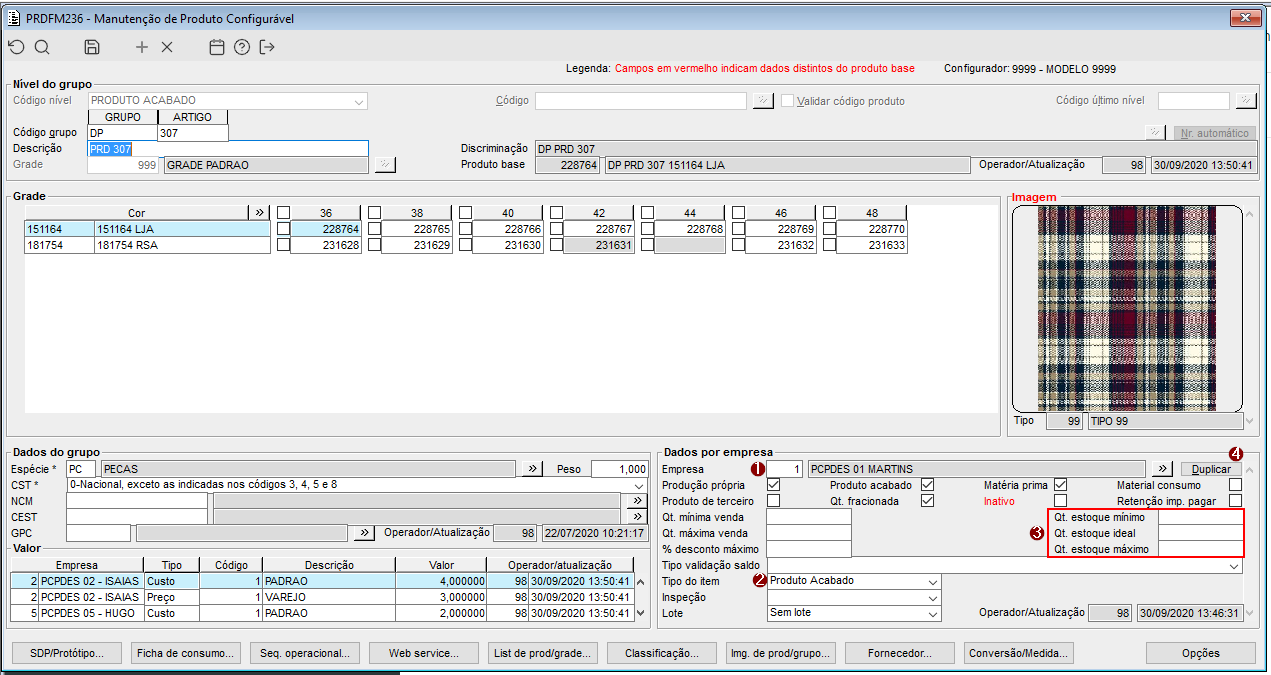Click Ficha de consumo... button
Viewport: 1271px width, 675px height.
pos(186,653)
